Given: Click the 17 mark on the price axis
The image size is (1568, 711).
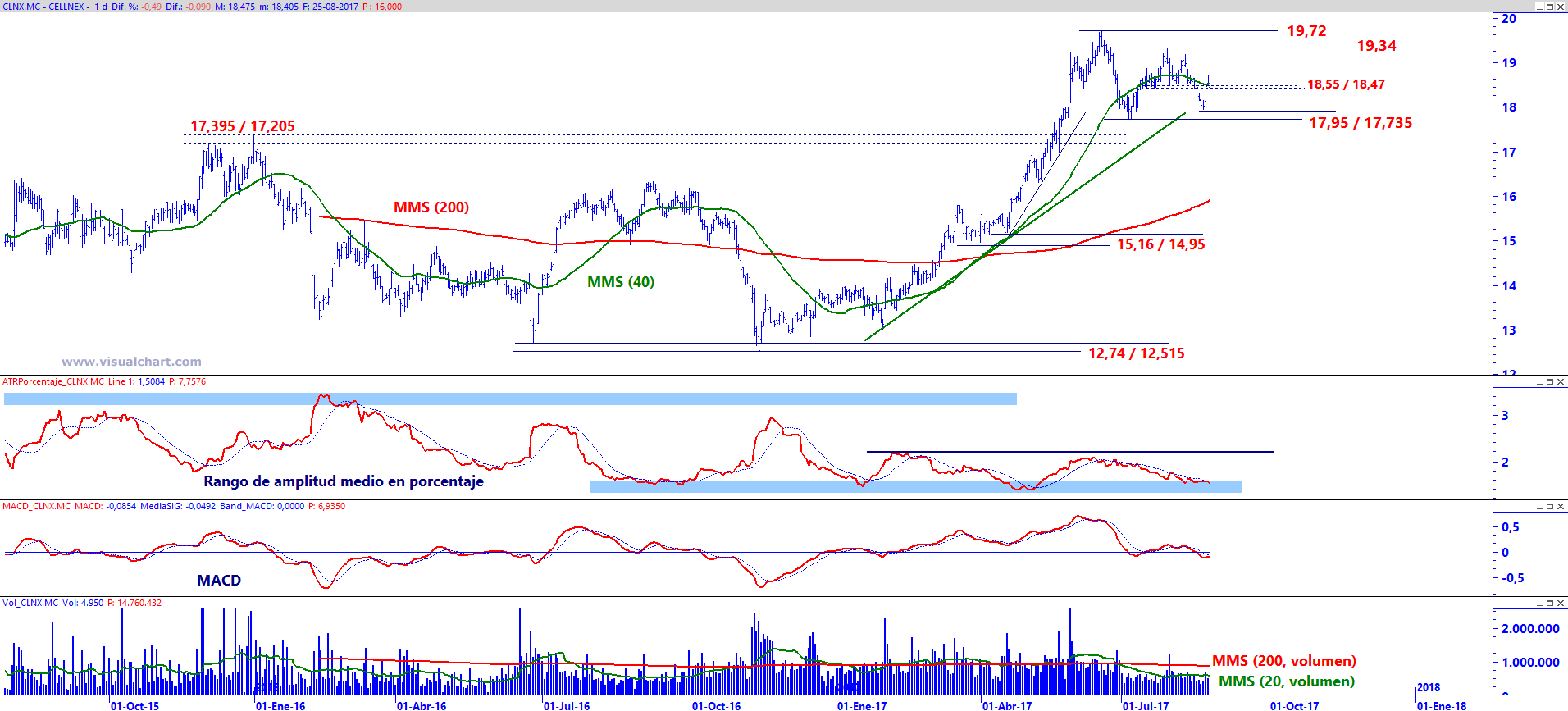Looking at the screenshot, I should pos(1509,152).
